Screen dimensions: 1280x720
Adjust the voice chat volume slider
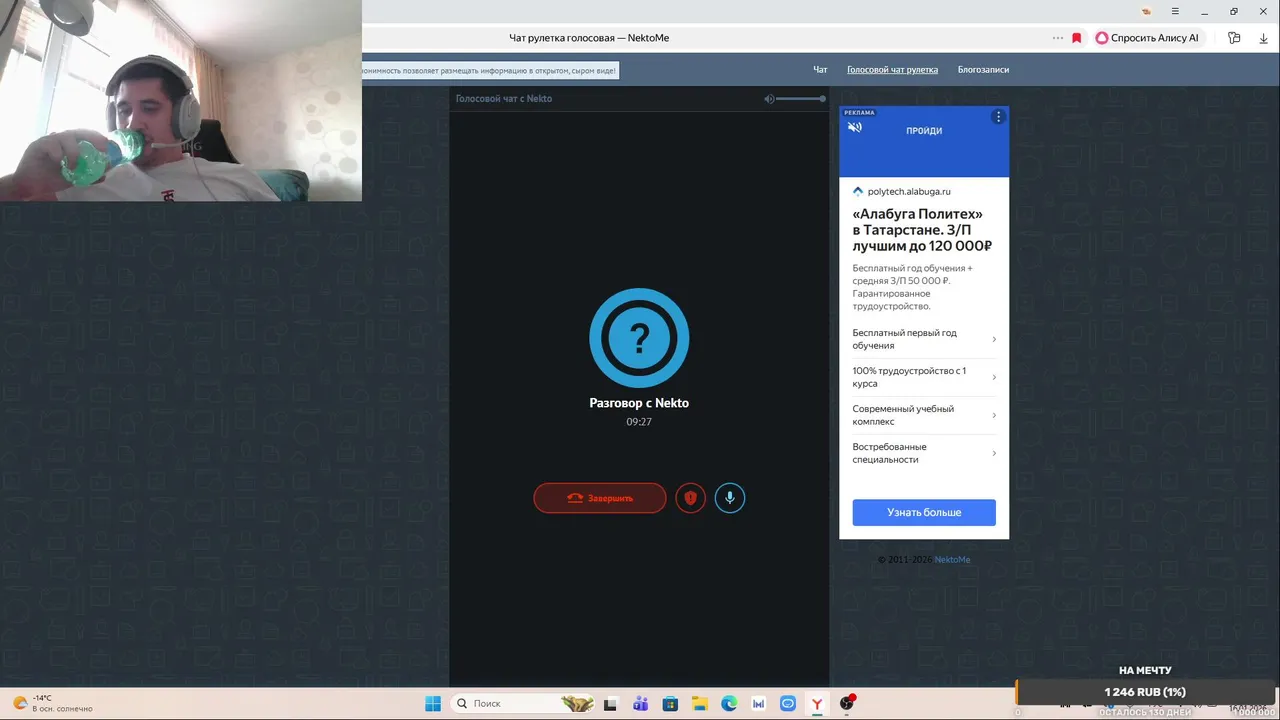point(801,98)
